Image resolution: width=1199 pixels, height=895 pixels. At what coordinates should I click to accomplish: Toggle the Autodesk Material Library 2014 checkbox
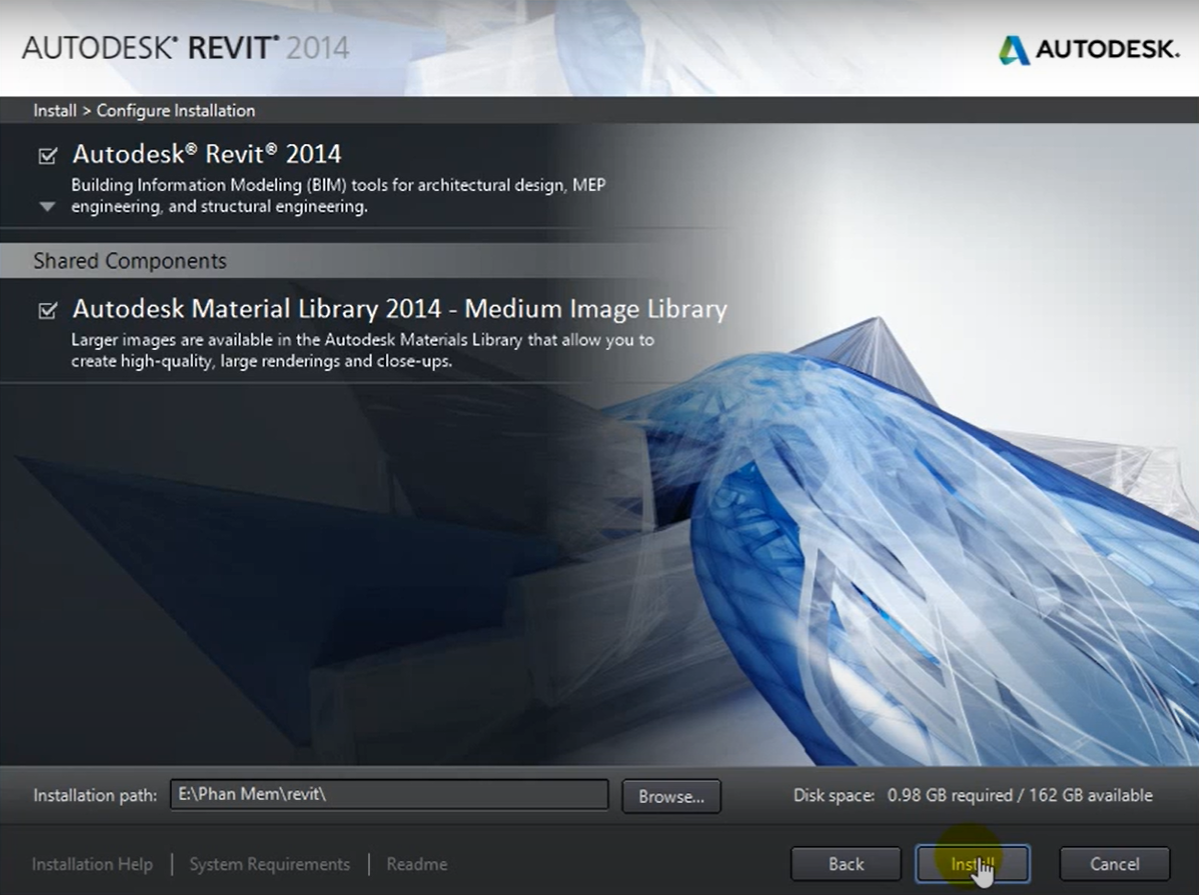click(47, 310)
